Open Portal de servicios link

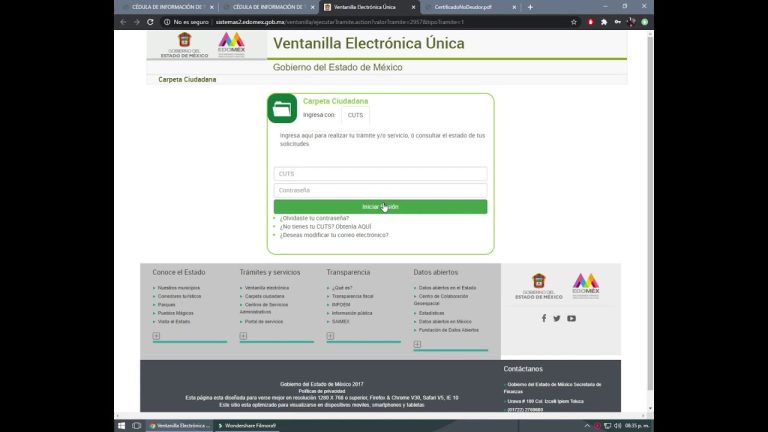pos(264,322)
